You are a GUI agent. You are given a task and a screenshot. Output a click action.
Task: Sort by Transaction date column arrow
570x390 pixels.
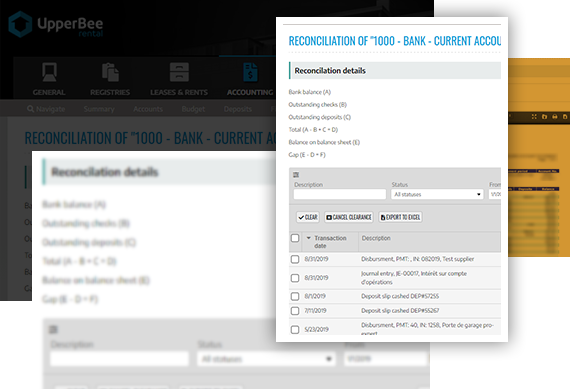(x=309, y=238)
